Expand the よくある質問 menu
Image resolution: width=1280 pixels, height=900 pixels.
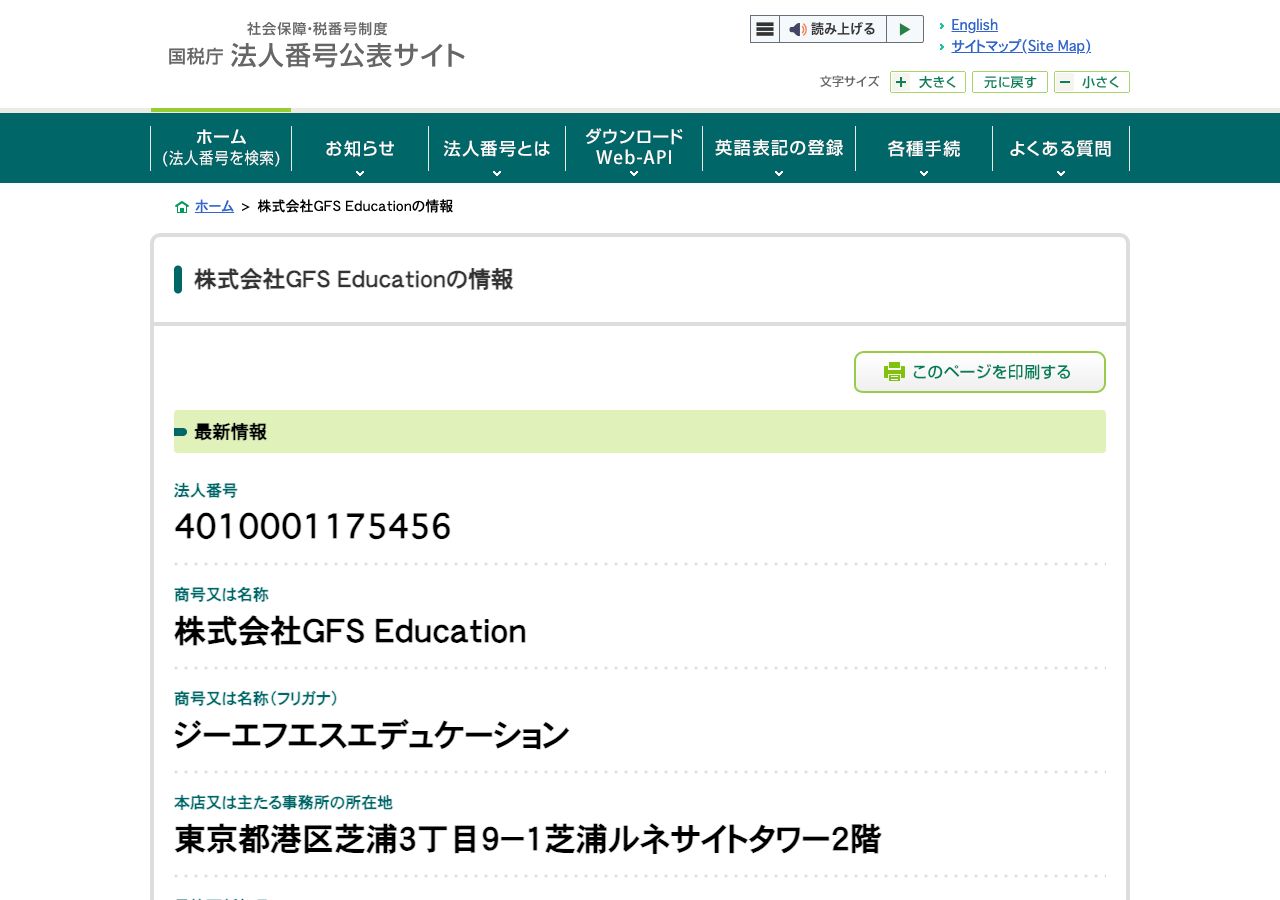point(1061,149)
